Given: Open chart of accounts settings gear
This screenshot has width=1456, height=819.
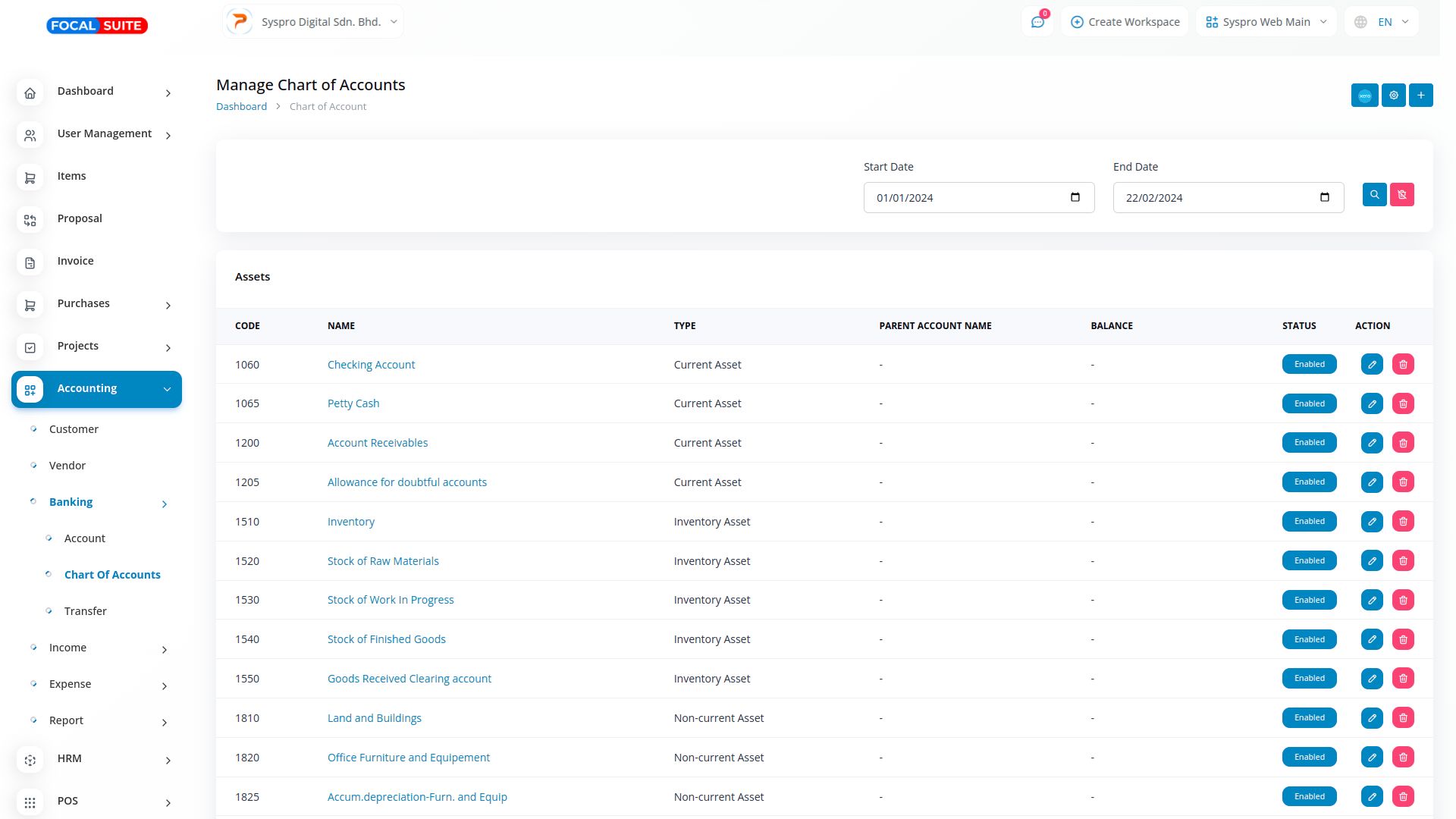Looking at the screenshot, I should click(x=1393, y=96).
